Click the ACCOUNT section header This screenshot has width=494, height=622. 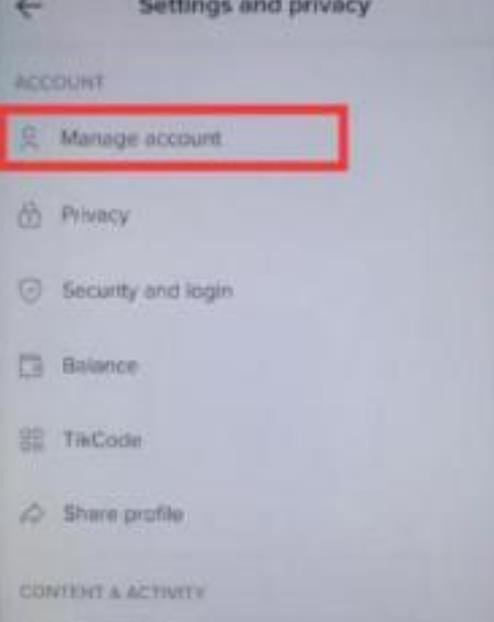(60, 83)
